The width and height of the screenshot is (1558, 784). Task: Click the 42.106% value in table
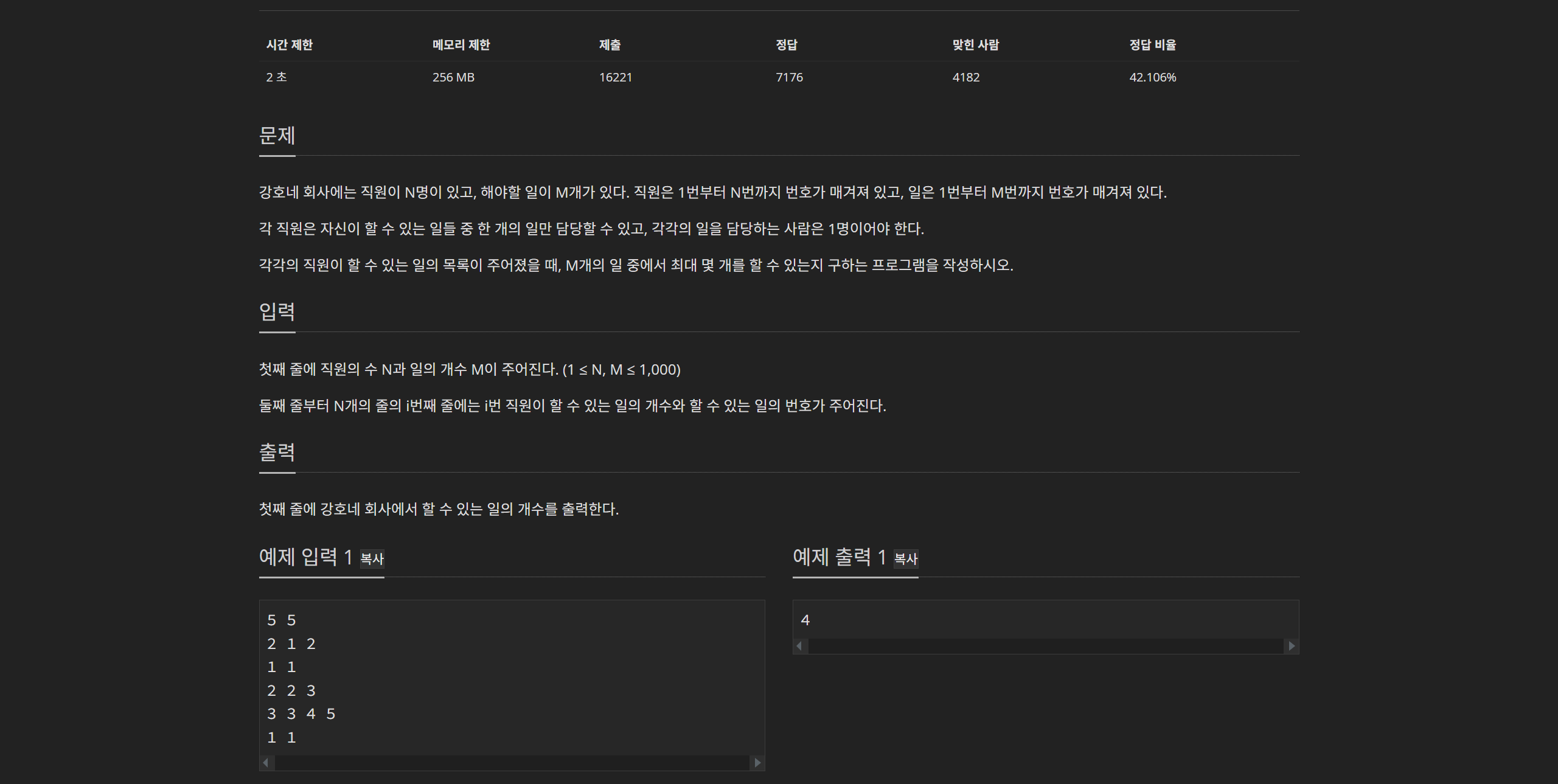1152,77
